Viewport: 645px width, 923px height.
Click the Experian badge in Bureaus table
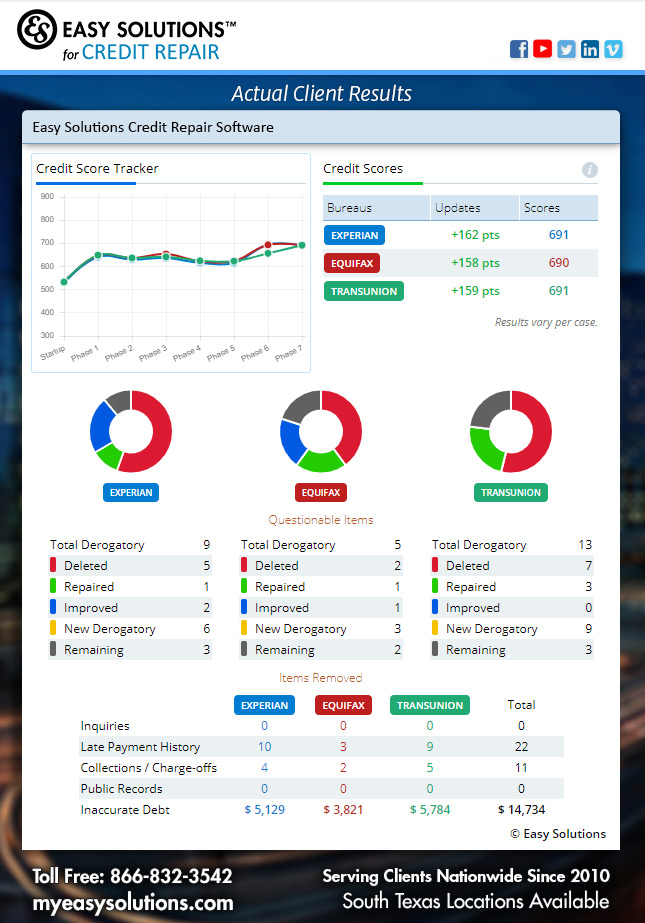(x=355, y=236)
